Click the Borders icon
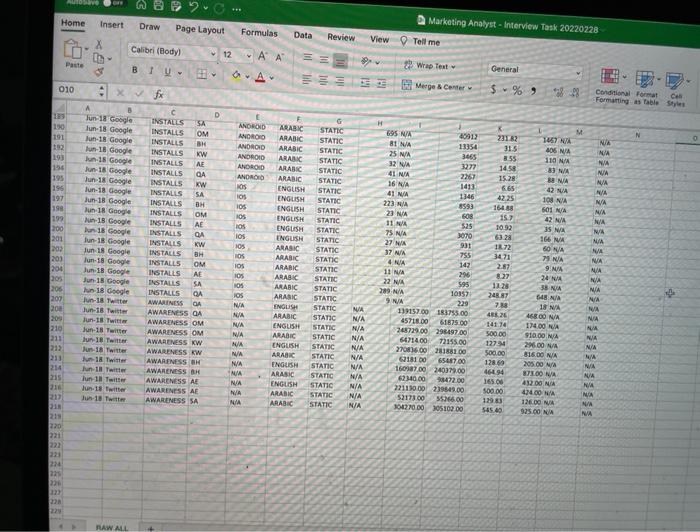Screen dimensions: 700x532 (202, 74)
